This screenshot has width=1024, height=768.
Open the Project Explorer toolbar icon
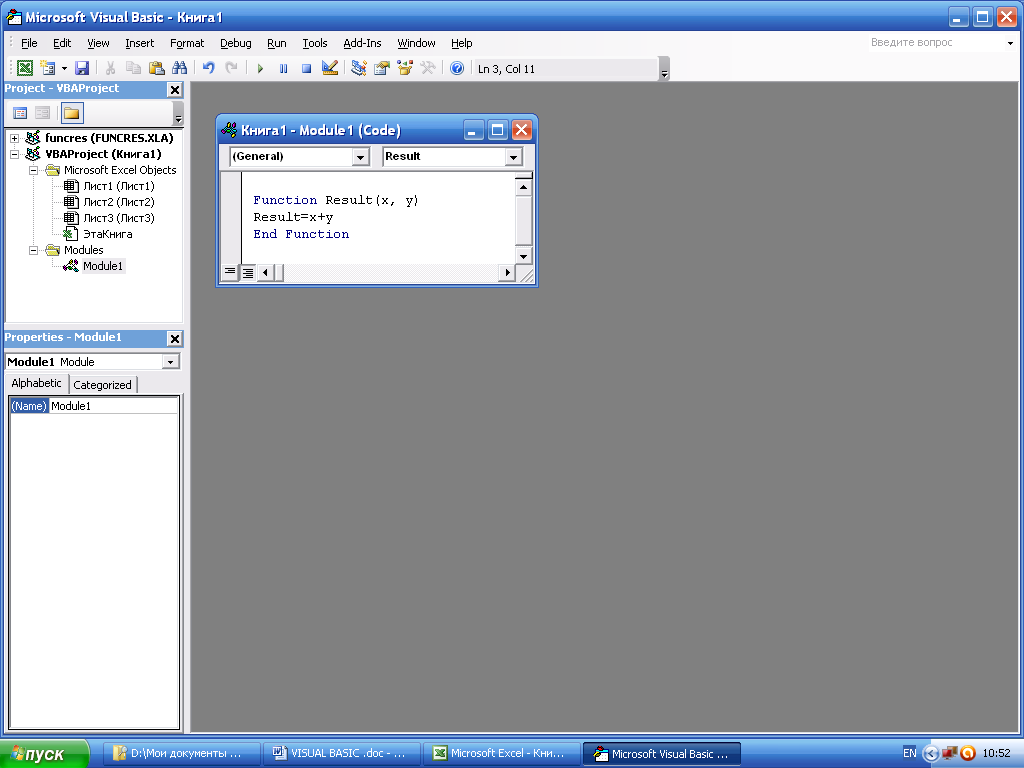pyautogui.click(x=359, y=68)
